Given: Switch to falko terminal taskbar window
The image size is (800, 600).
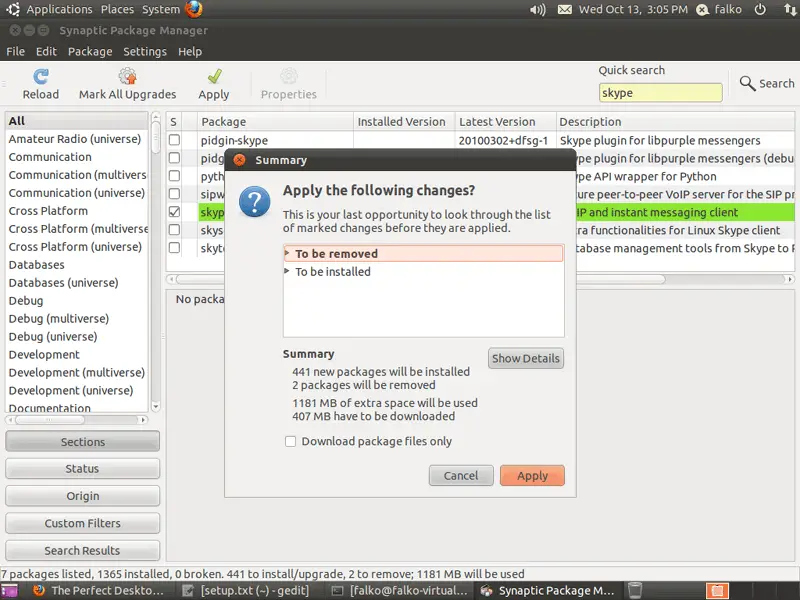Looking at the screenshot, I should pos(401,591).
